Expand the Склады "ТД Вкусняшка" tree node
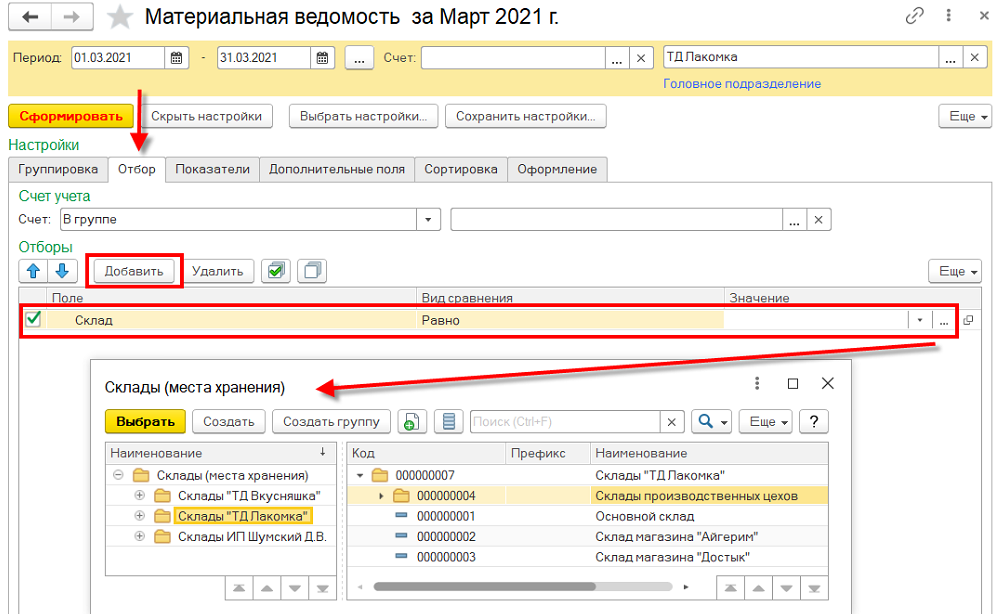994x614 pixels. tap(139, 496)
